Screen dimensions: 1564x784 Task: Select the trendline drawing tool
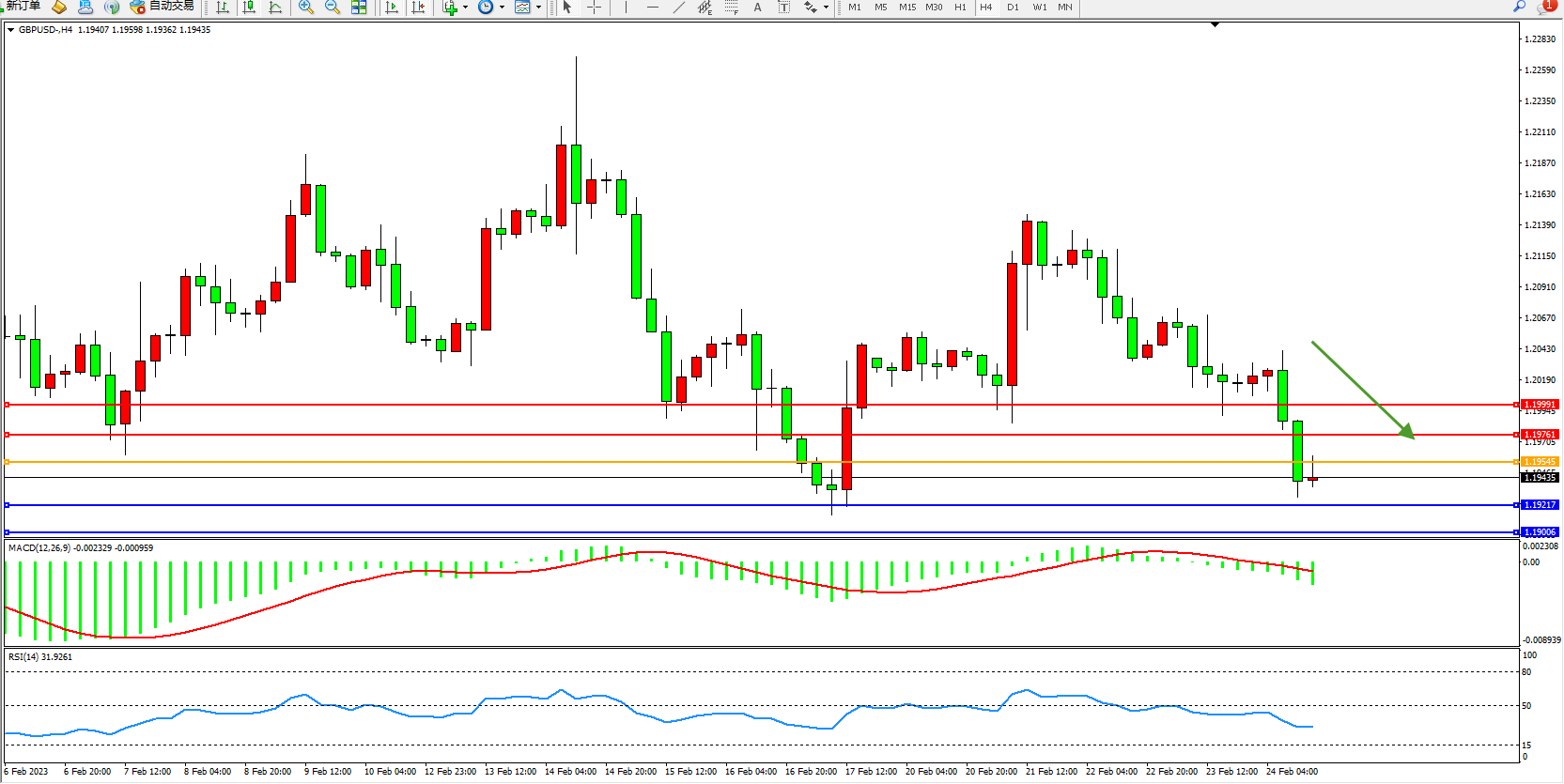[679, 7]
